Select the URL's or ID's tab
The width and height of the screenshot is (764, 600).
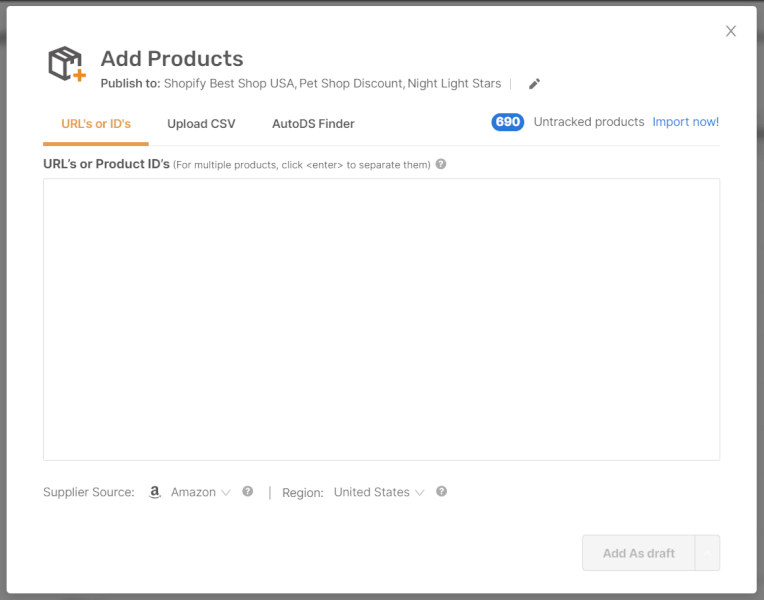[96, 124]
